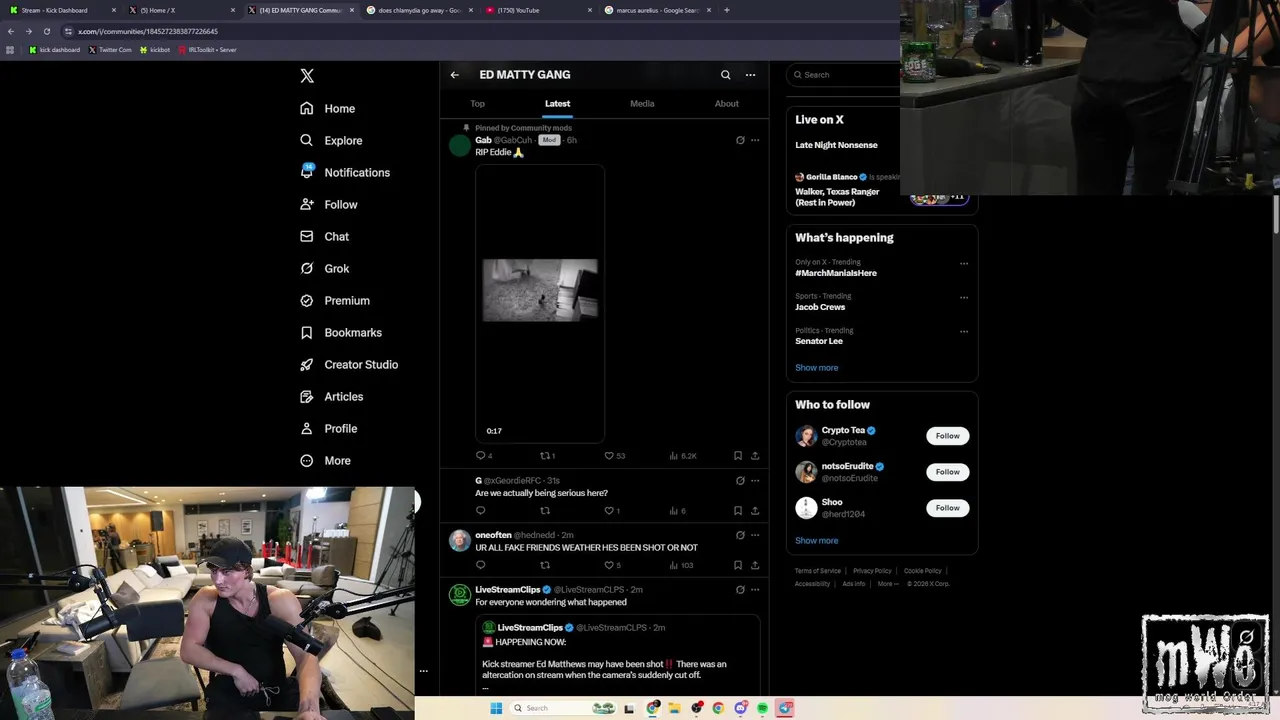This screenshot has width=1280, height=720.
Task: Open options for #MarchManiaIsHere trend
Action: pyautogui.click(x=964, y=264)
